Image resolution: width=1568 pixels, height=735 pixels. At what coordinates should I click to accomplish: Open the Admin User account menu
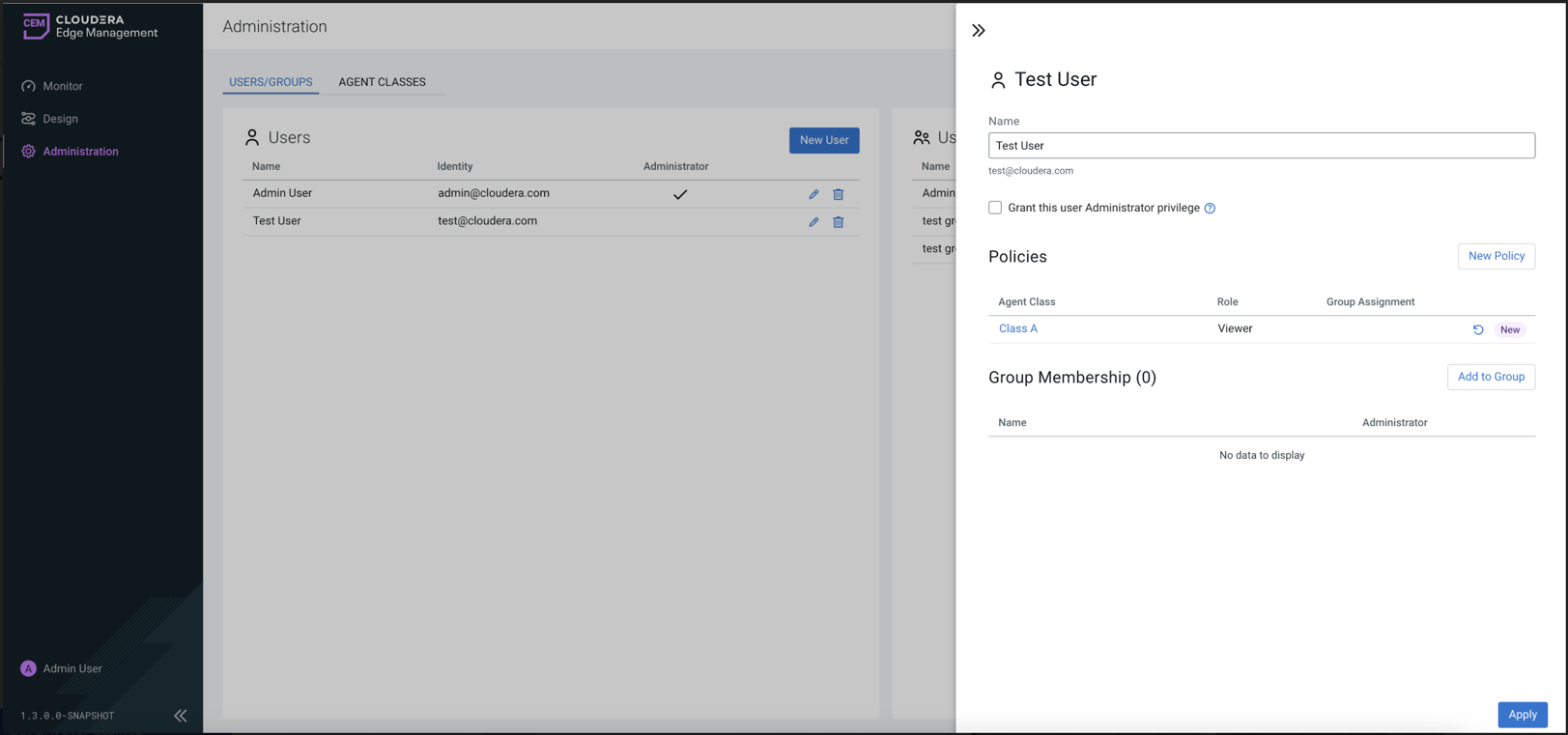click(62, 668)
